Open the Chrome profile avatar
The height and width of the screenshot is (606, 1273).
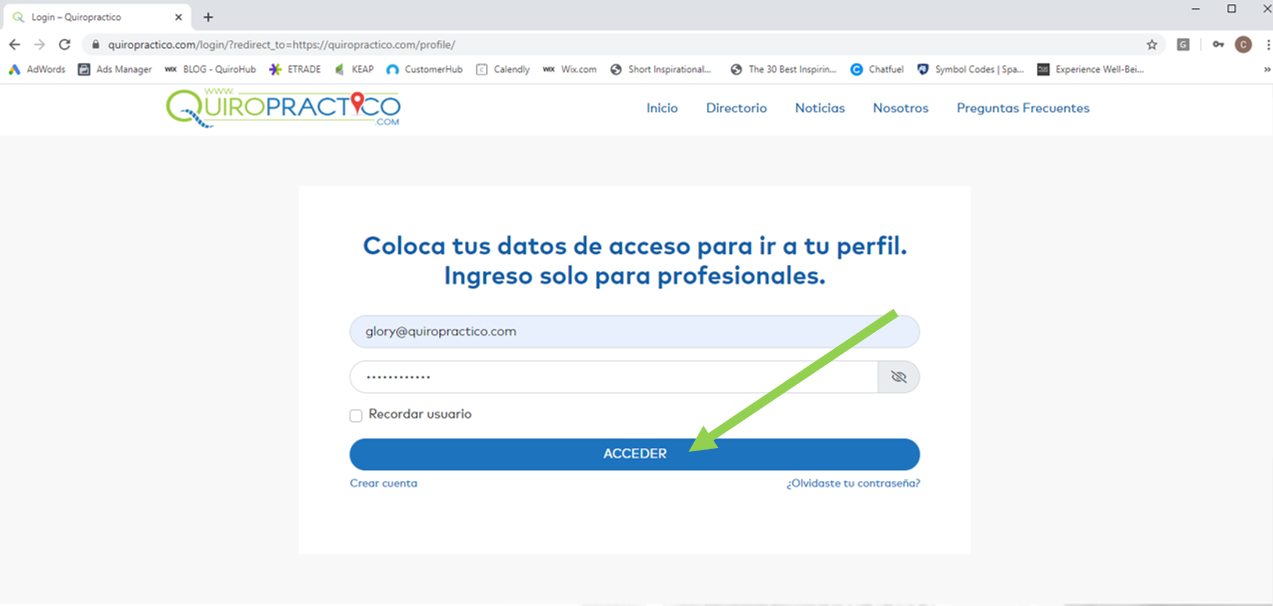pyautogui.click(x=1243, y=45)
